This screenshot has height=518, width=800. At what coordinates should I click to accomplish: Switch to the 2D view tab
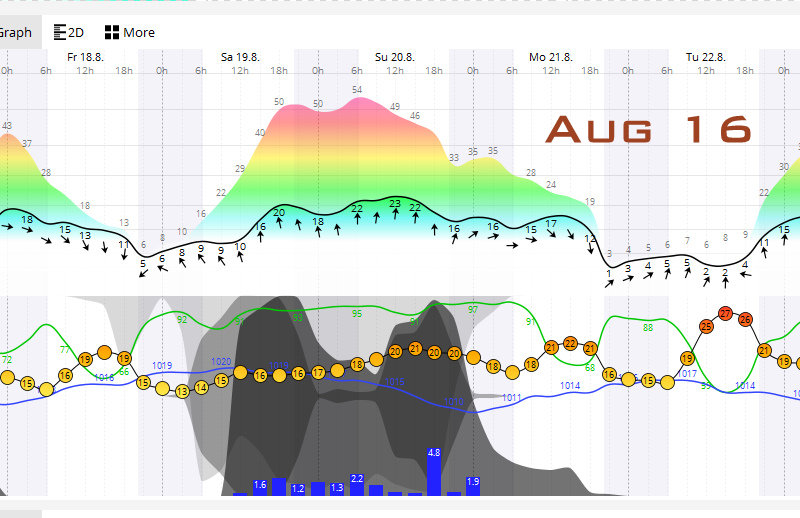click(69, 32)
